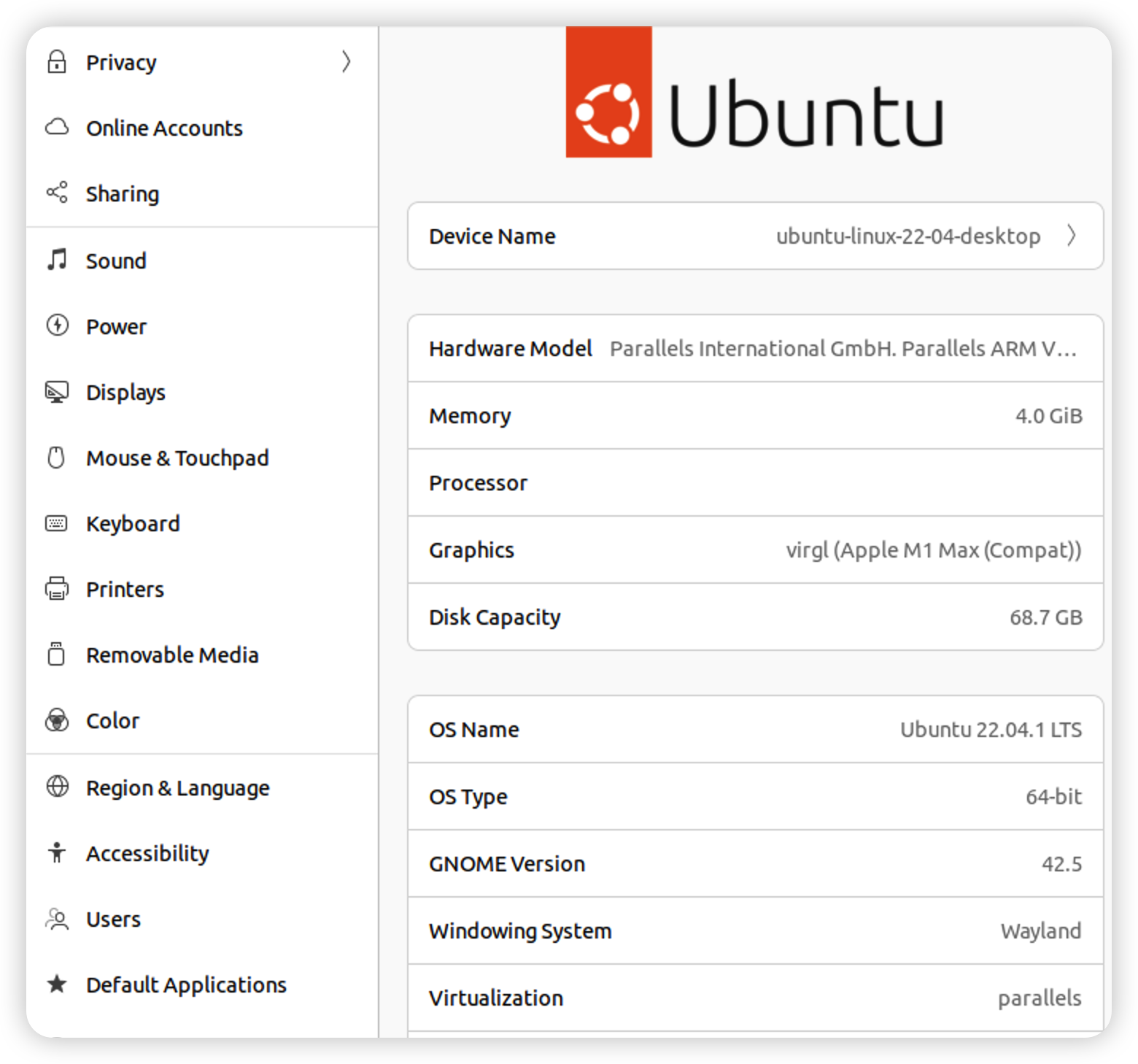The width and height of the screenshot is (1138, 1064).
Task: Click the Ubuntu logo image
Action: [754, 93]
